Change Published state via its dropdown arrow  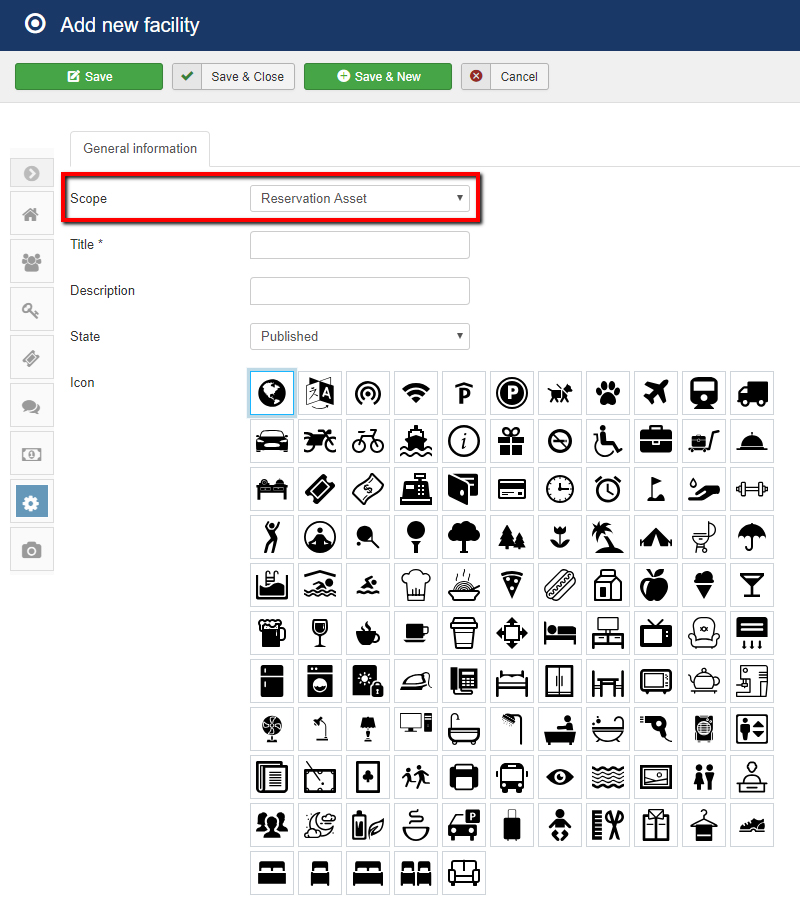coord(458,336)
